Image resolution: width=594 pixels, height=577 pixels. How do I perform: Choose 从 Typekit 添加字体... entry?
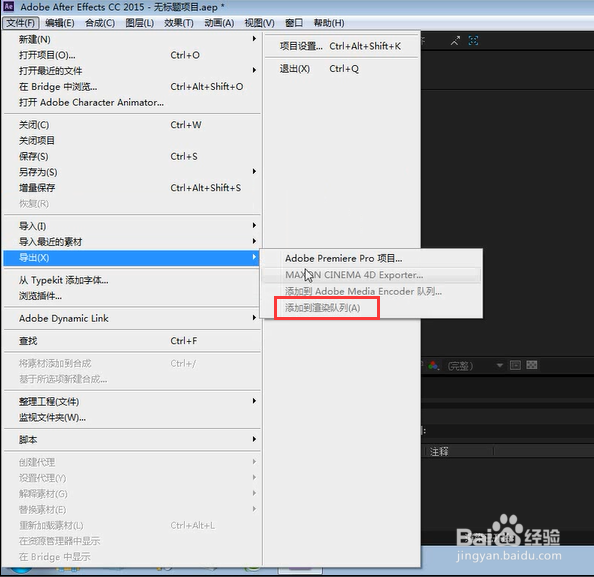[x=132, y=280]
